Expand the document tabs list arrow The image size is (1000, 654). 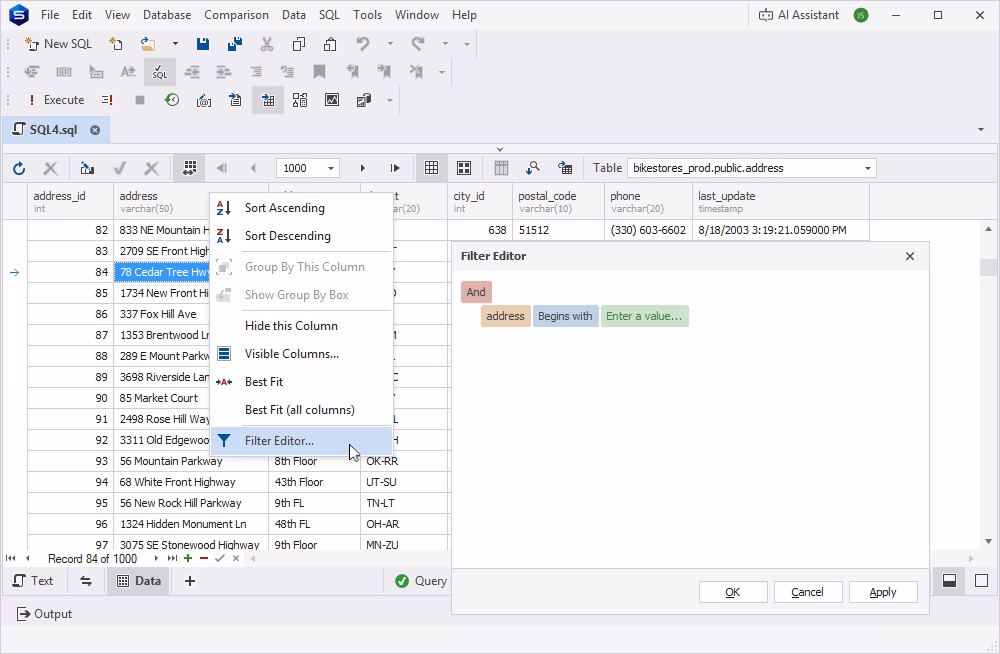pyautogui.click(x=980, y=130)
